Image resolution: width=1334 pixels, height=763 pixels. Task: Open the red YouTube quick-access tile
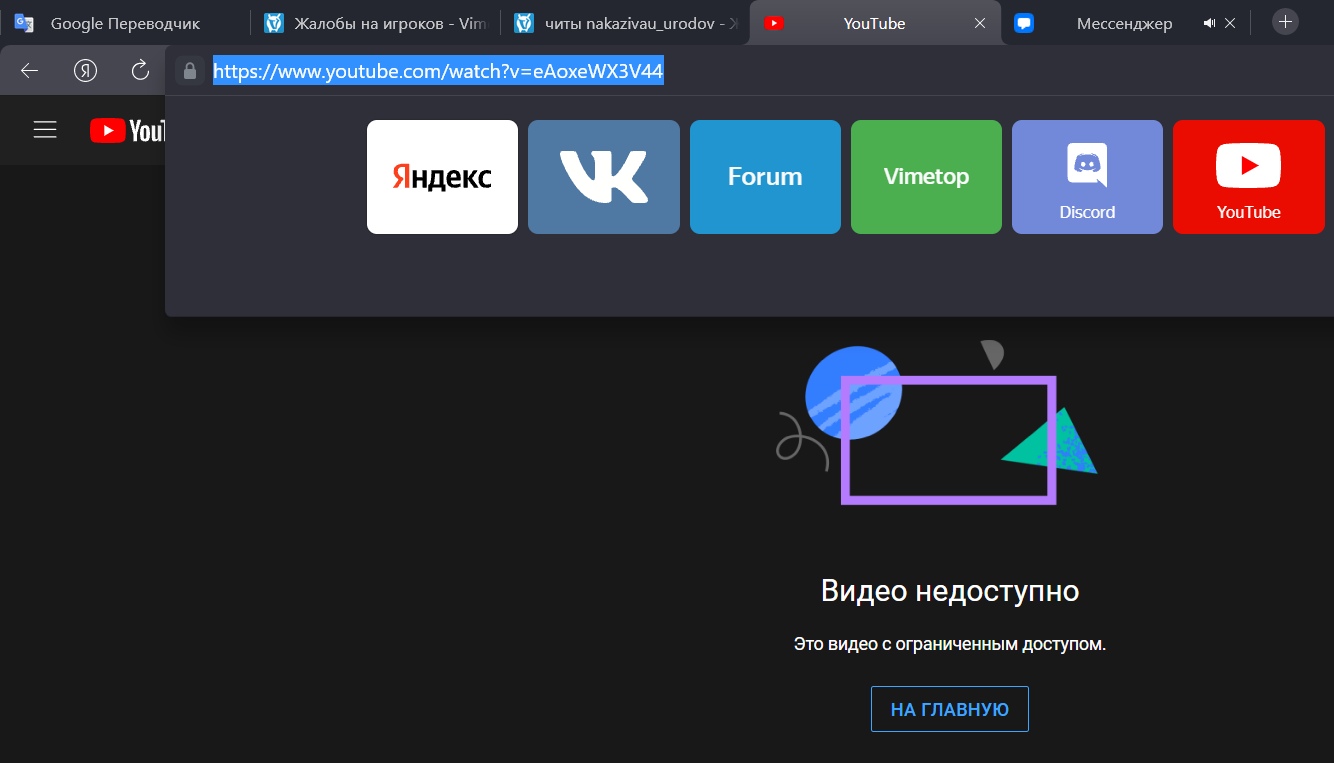click(x=1248, y=177)
